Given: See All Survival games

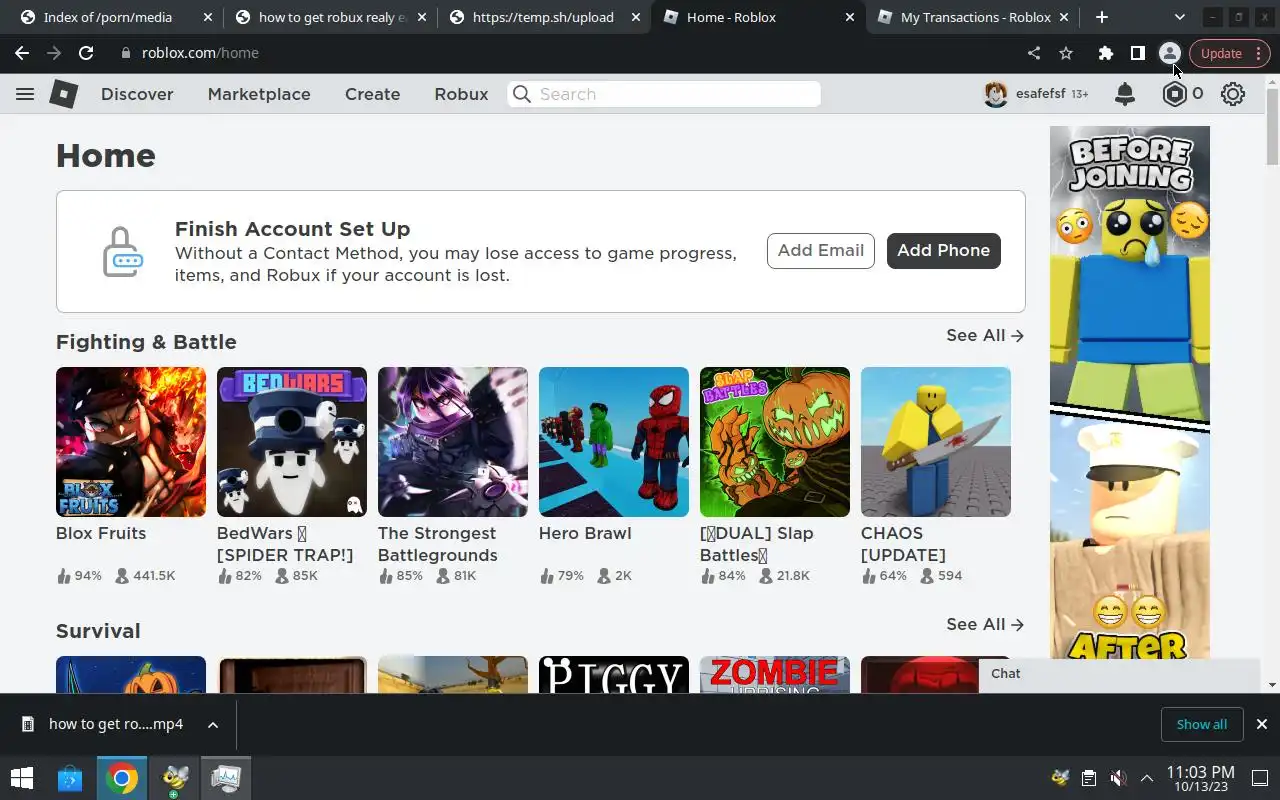Looking at the screenshot, I should 985,624.
